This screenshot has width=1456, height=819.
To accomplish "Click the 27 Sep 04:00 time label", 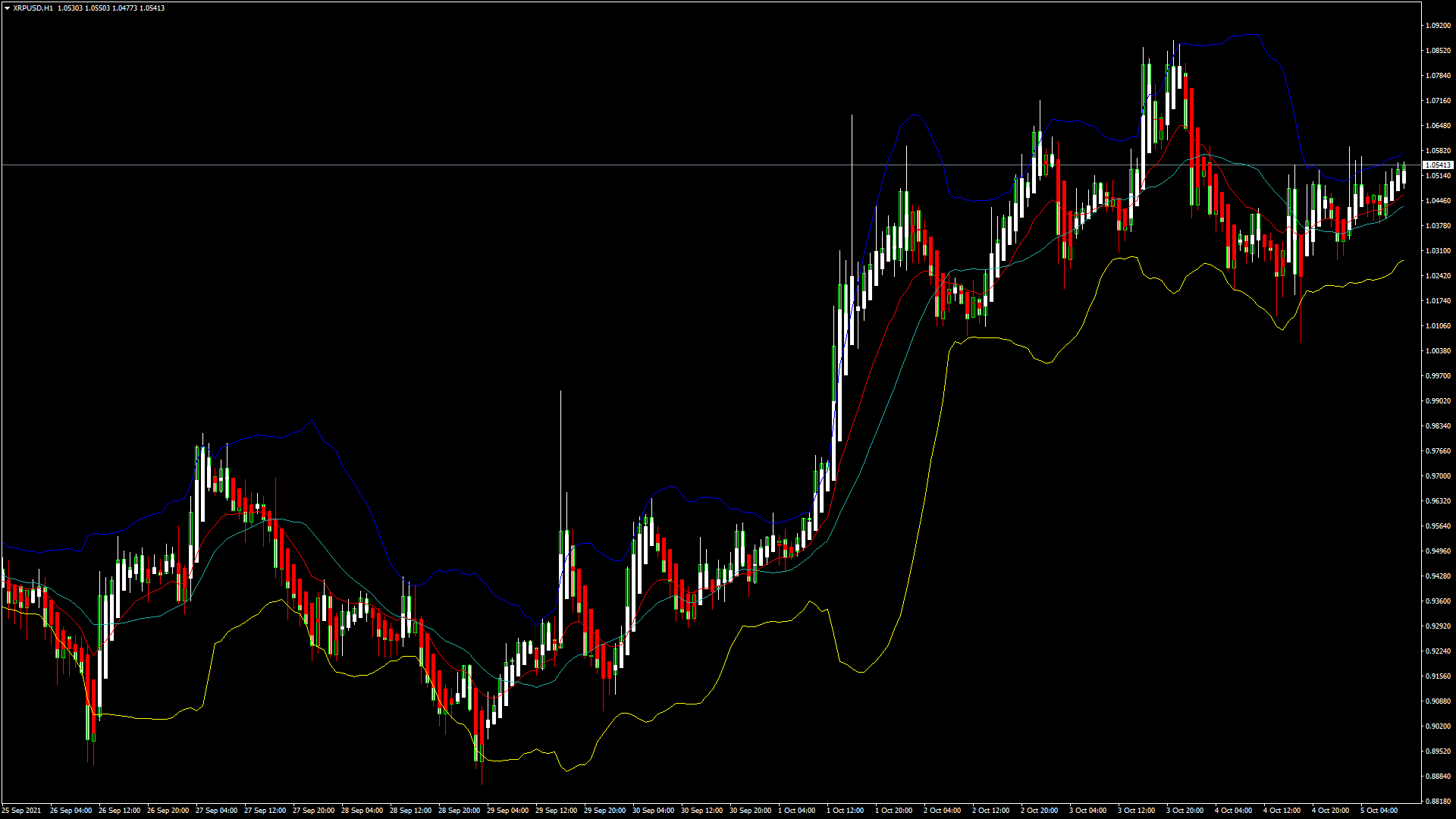I will [x=216, y=810].
